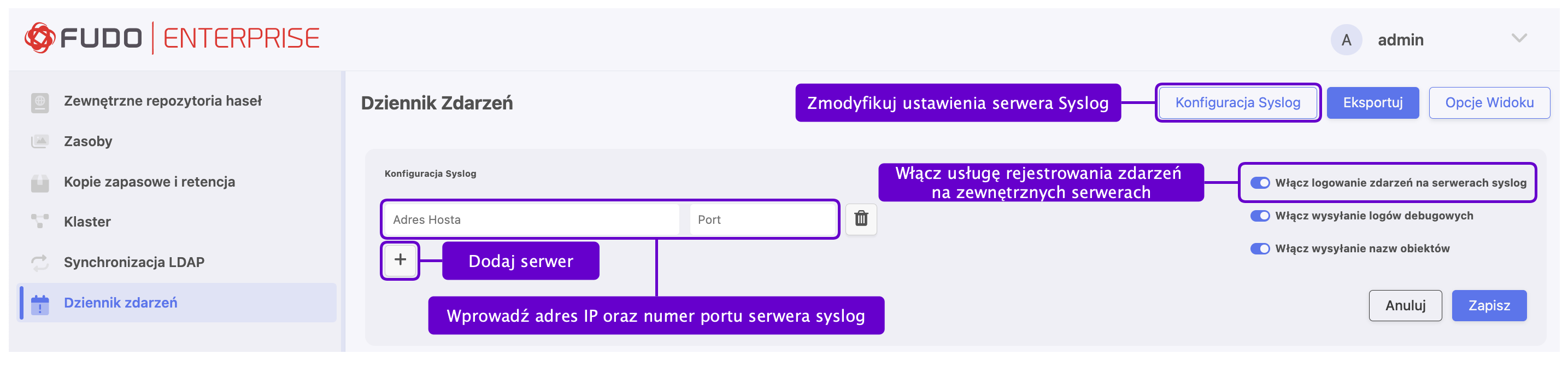The height and width of the screenshot is (365, 1568).
Task: Click the Kopie zapasowe backup icon
Action: tap(39, 182)
